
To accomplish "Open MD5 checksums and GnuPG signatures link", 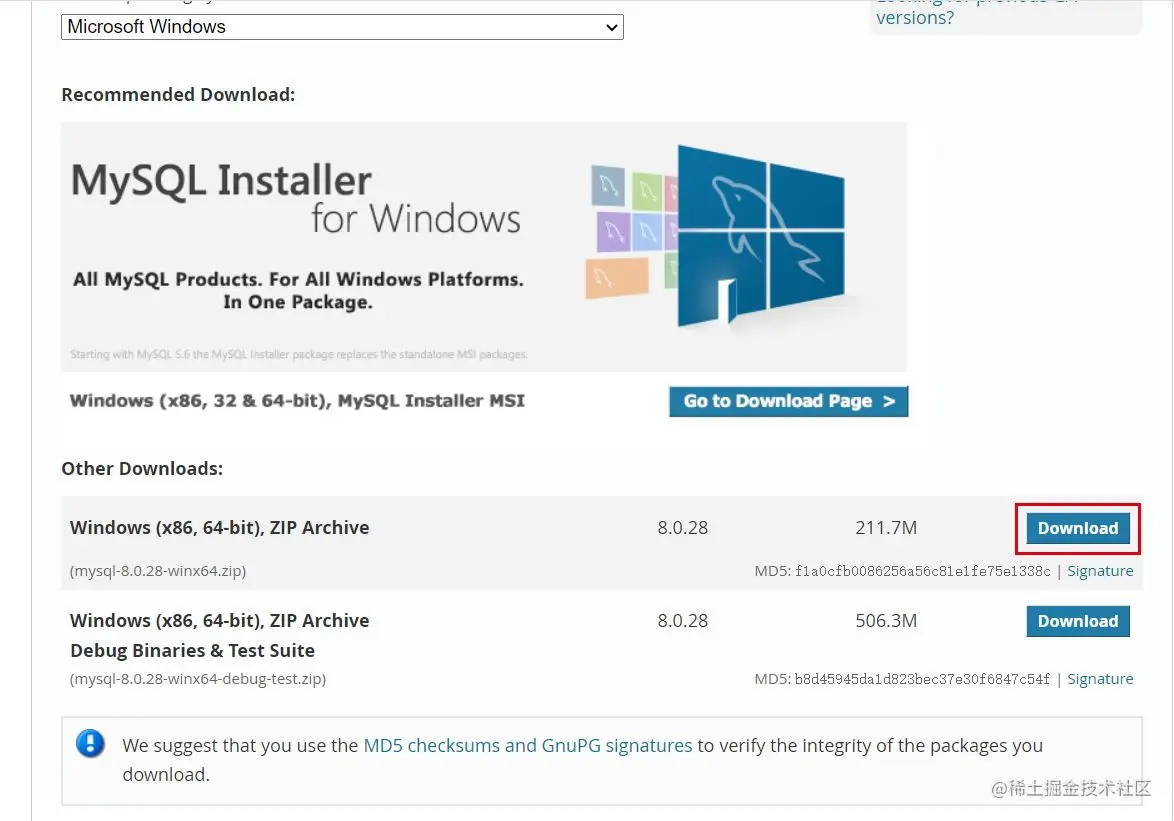I will pos(528,745).
